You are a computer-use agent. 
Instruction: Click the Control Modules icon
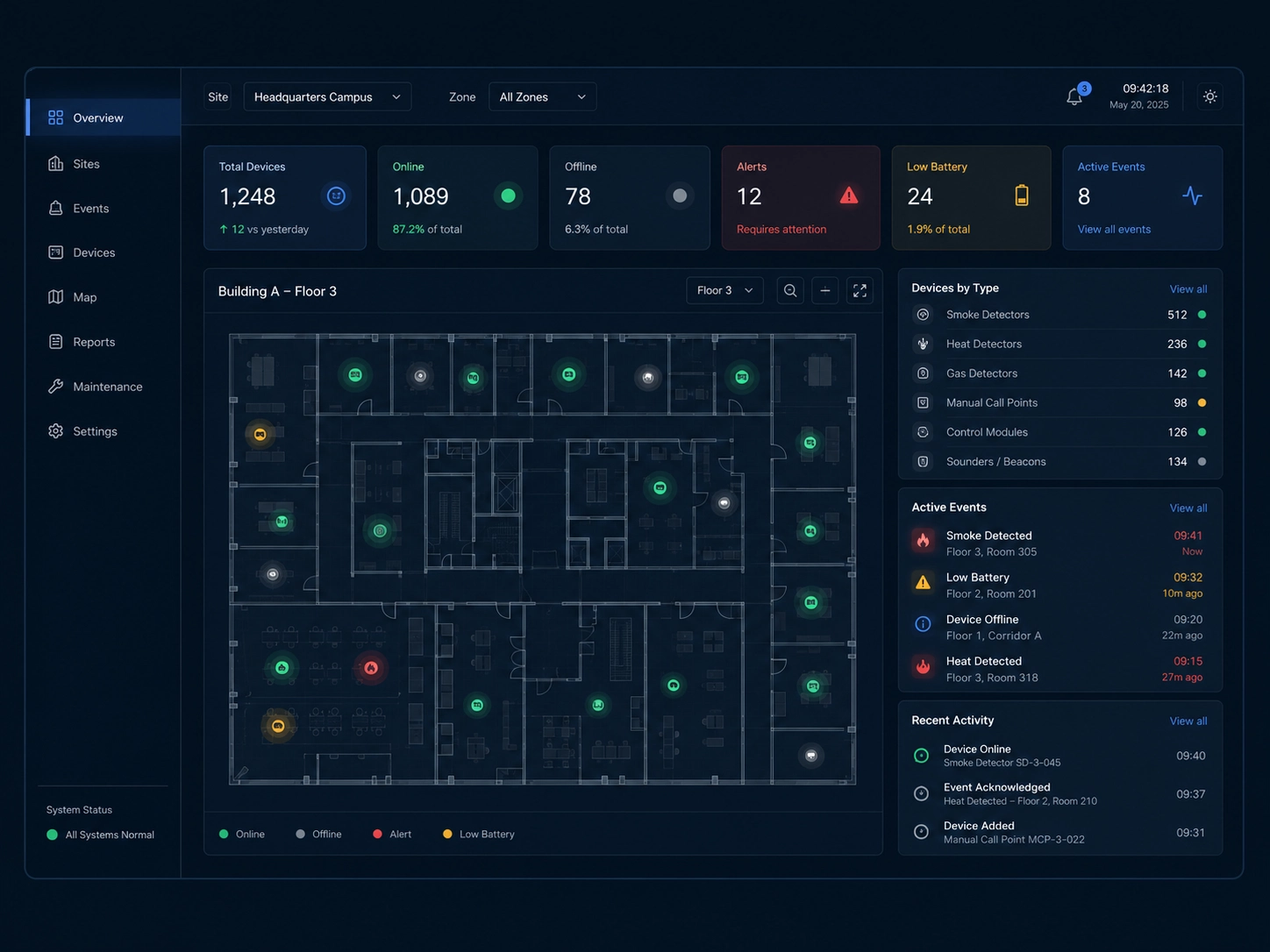[x=923, y=432]
